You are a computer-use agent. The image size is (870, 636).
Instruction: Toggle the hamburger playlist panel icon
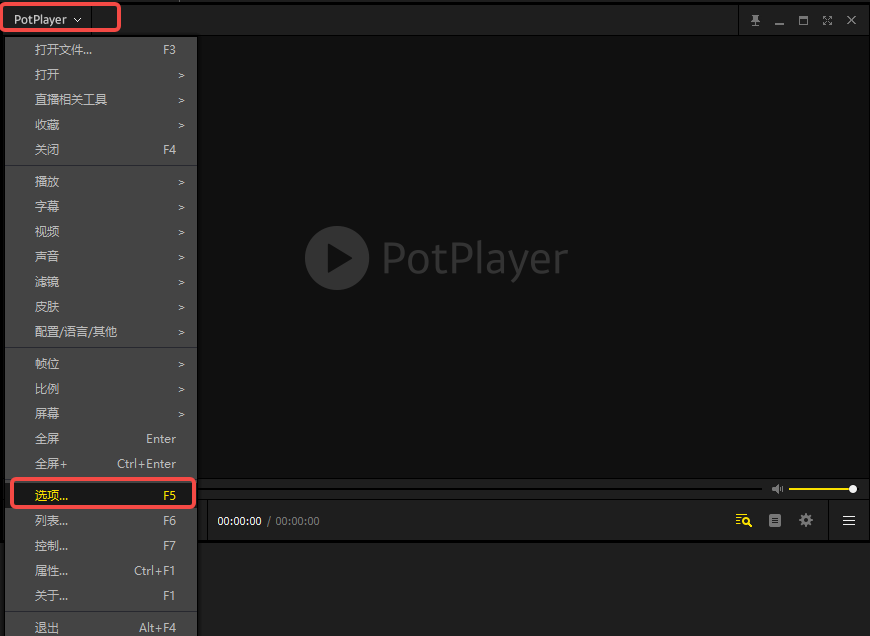tap(849, 521)
